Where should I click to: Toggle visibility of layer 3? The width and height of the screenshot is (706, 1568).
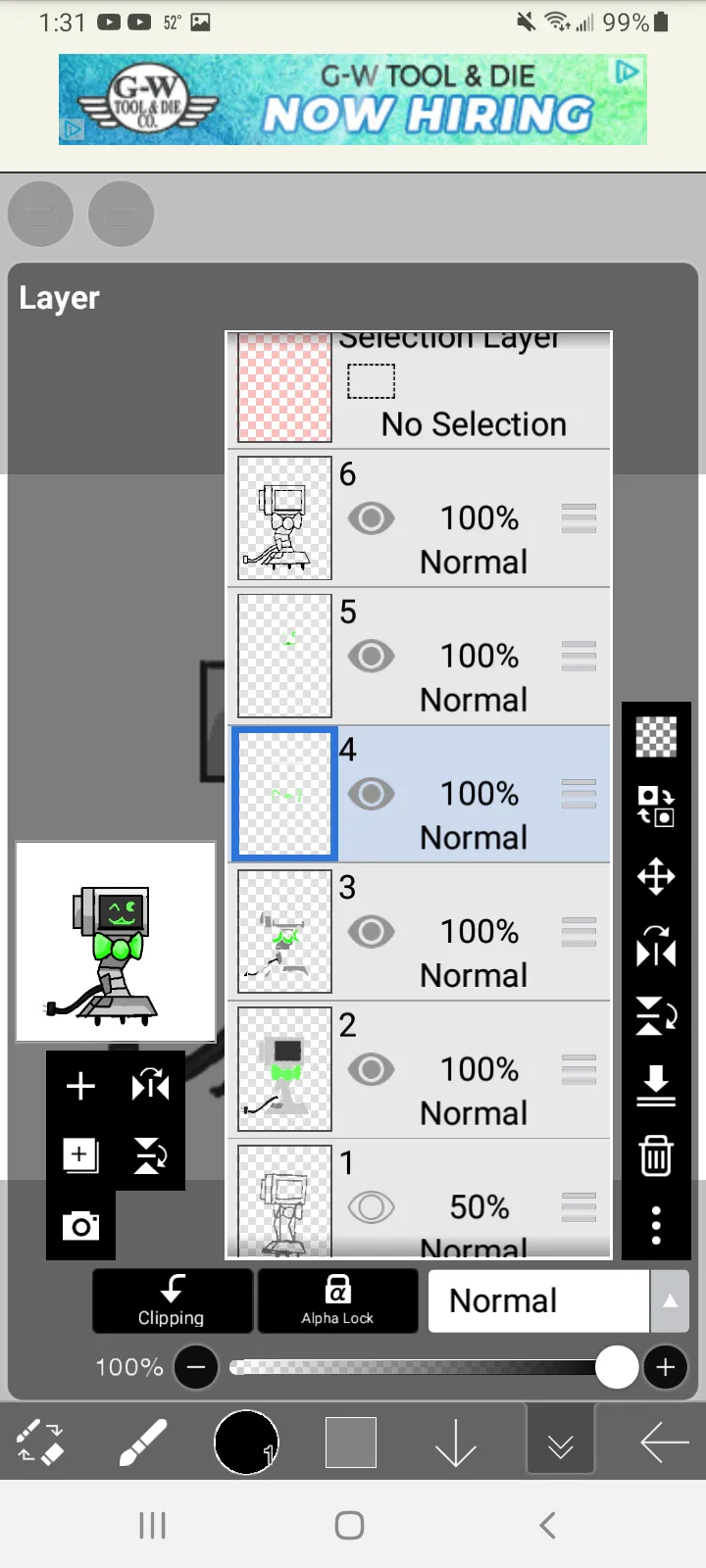pos(371,932)
